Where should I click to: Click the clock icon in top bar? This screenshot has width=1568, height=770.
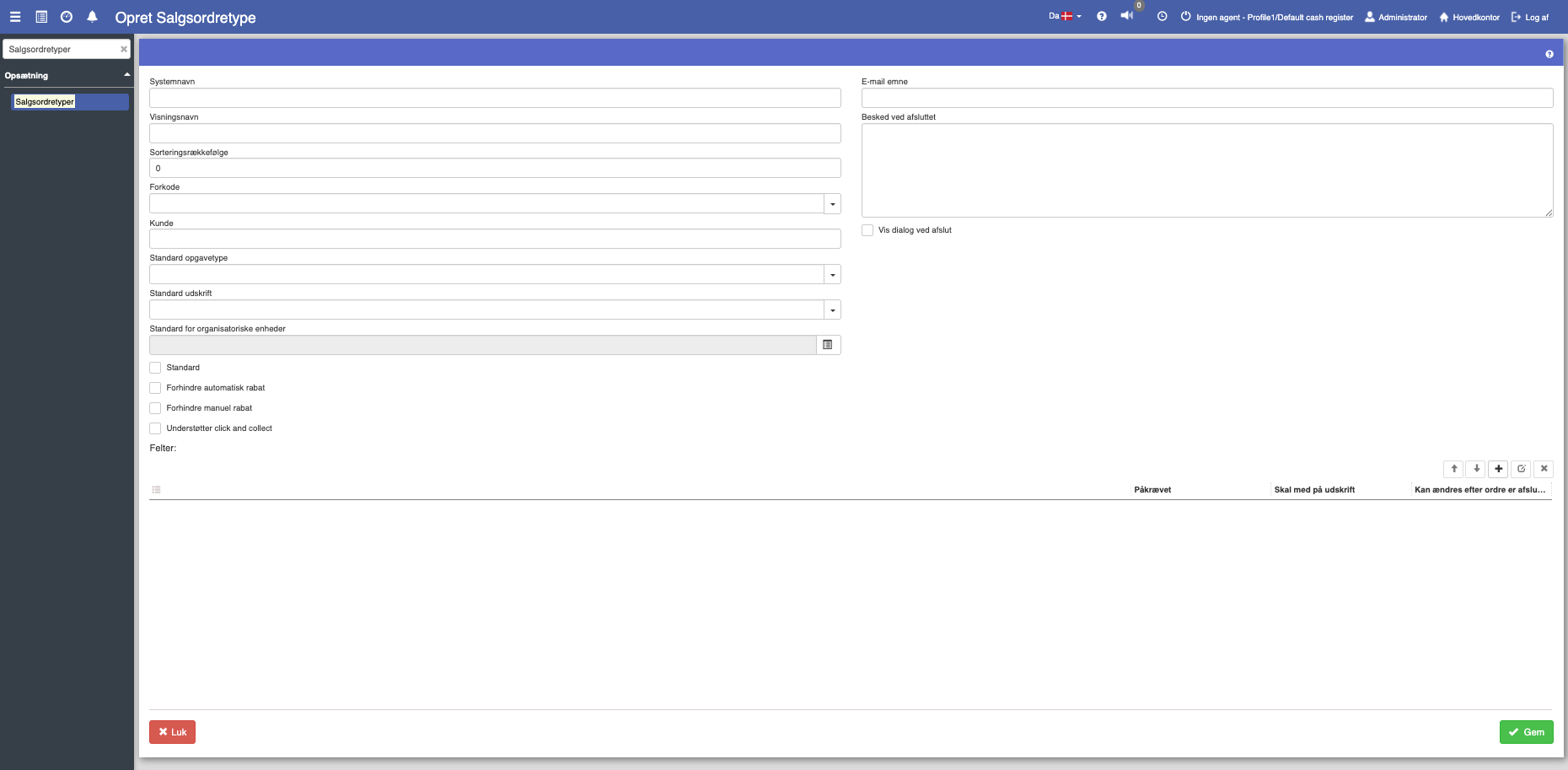point(1163,17)
